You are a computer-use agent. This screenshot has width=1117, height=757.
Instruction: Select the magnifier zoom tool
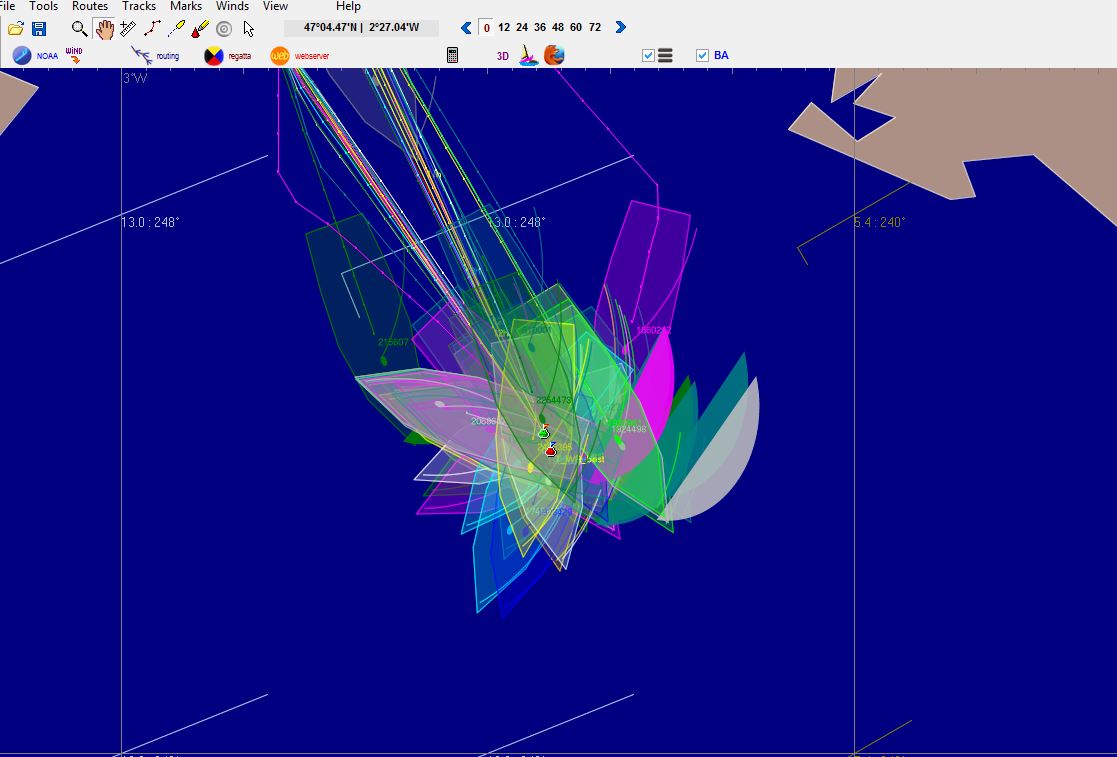point(79,28)
